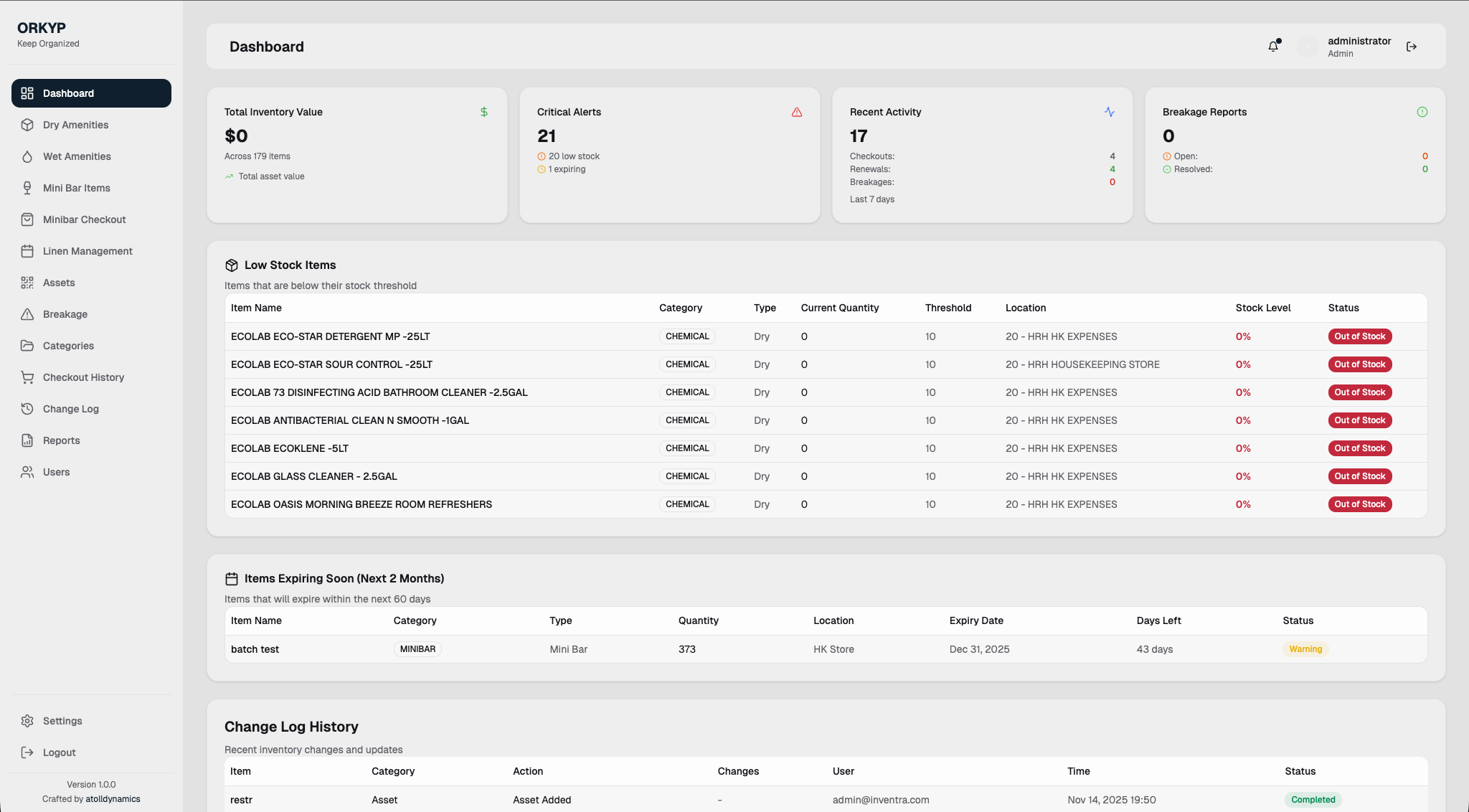Open the Assets panel icon
Screen dimensions: 1469x812
(27, 282)
